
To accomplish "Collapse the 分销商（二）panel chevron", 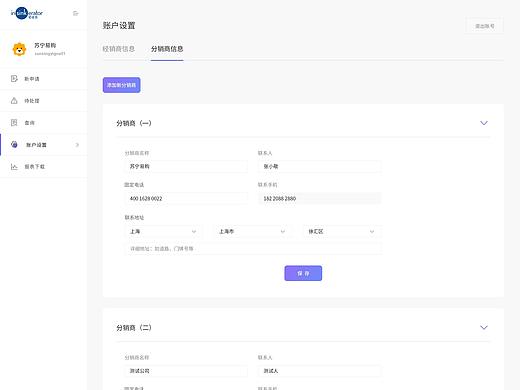I will [x=484, y=327].
